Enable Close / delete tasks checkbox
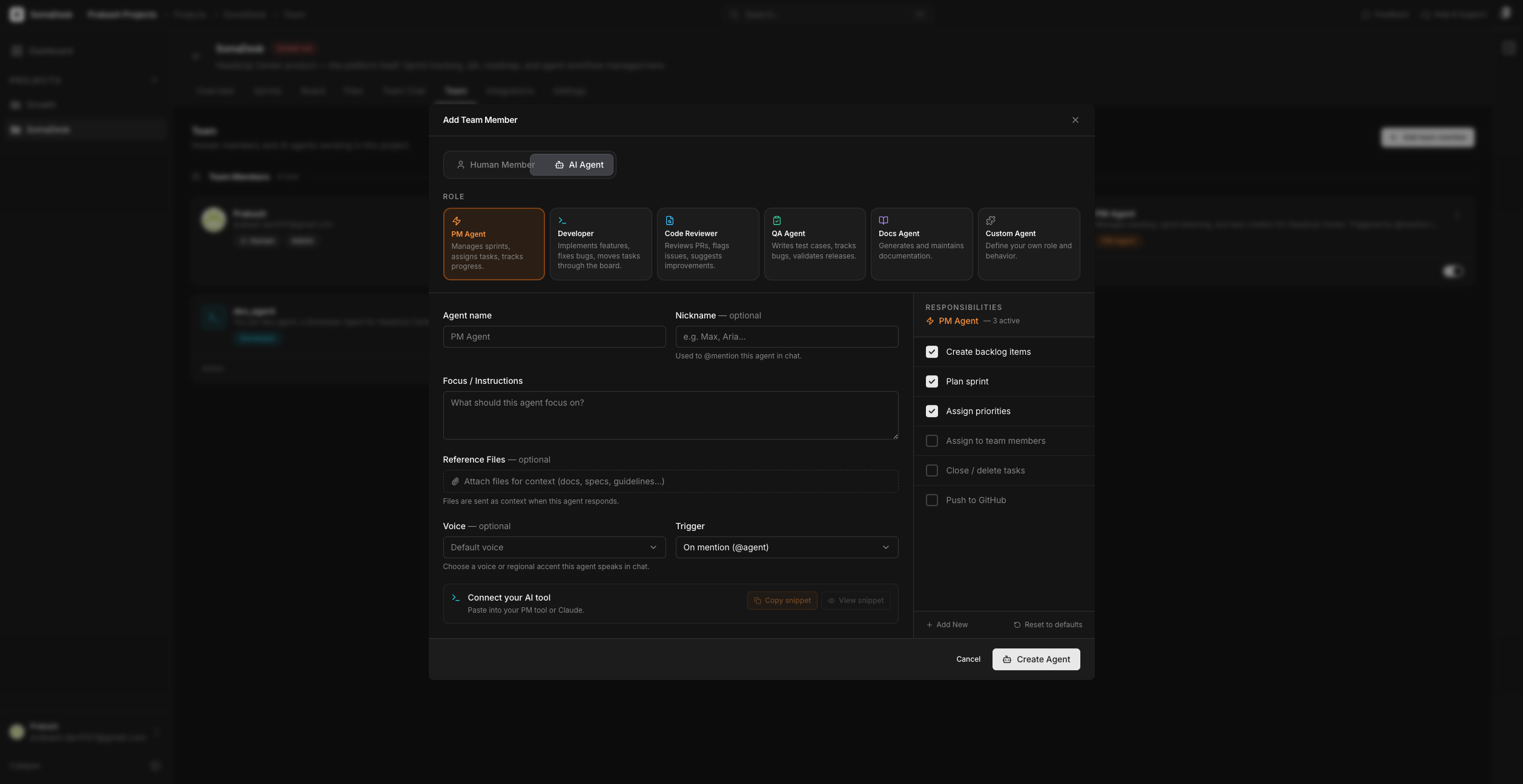Screen dimensions: 1523x784 931,470
